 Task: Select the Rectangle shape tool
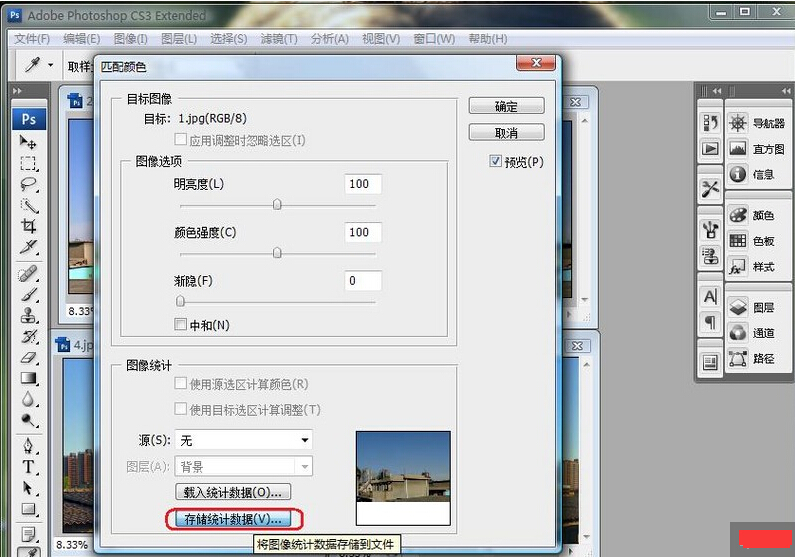click(28, 509)
